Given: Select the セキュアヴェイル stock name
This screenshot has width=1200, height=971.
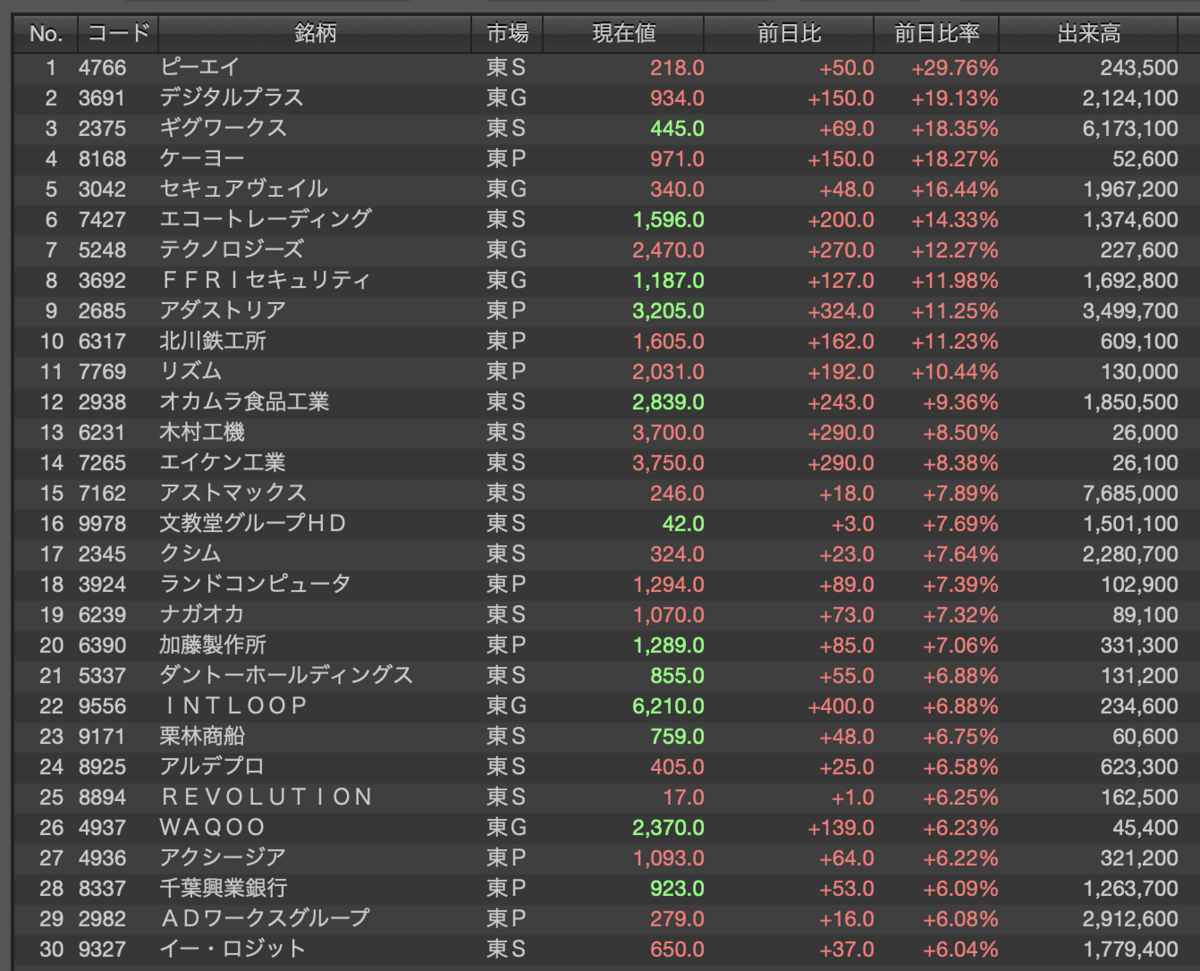Looking at the screenshot, I should 244,189.
